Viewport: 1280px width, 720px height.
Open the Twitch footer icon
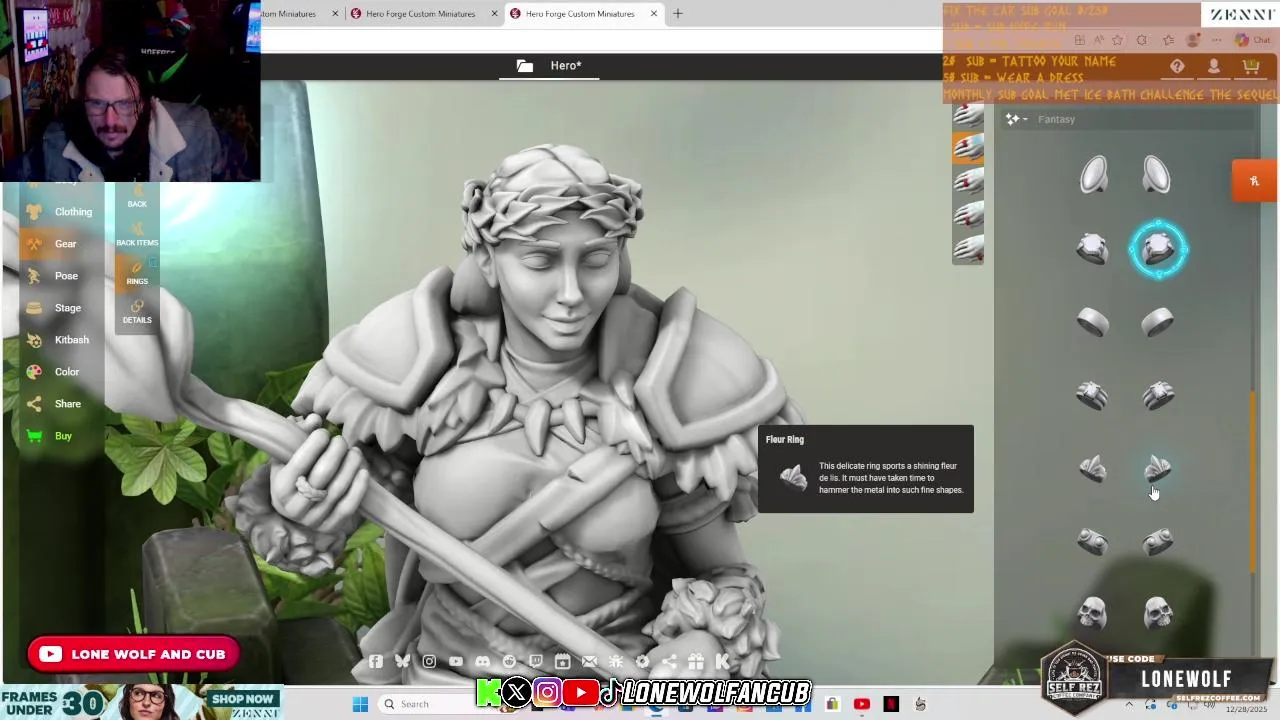pyautogui.click(x=536, y=661)
